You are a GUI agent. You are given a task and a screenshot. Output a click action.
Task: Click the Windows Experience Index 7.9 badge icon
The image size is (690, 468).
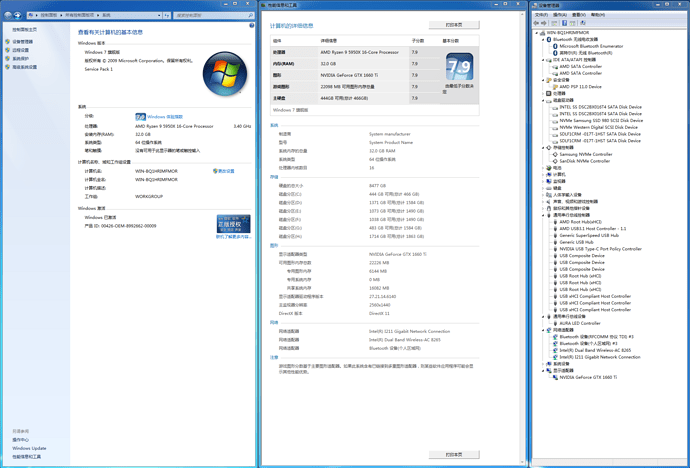tap(140, 117)
